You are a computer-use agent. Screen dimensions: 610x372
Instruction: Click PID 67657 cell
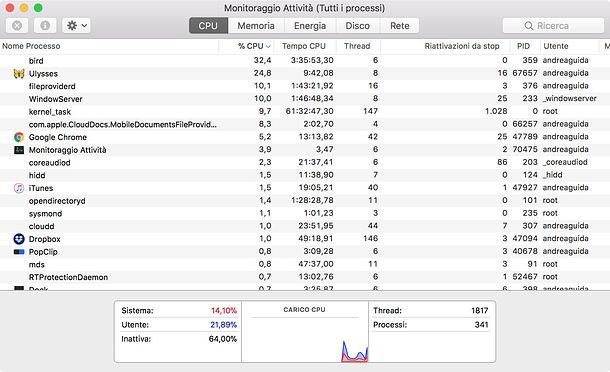(x=525, y=73)
